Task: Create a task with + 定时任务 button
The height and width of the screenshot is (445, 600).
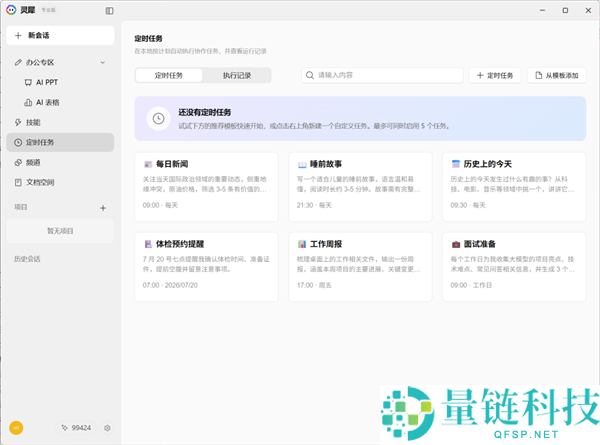Action: click(495, 75)
